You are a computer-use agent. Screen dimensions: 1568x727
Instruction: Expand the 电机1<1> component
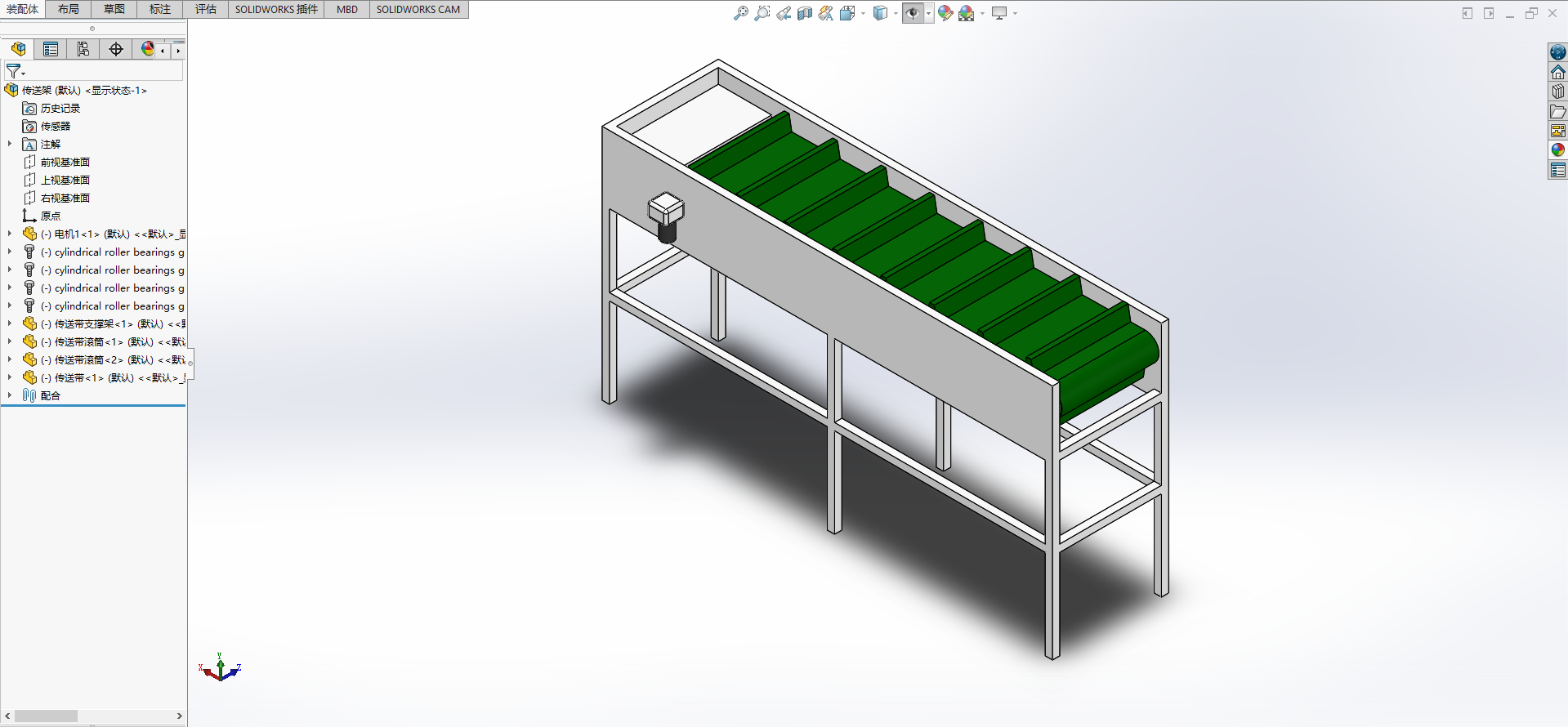(x=10, y=234)
